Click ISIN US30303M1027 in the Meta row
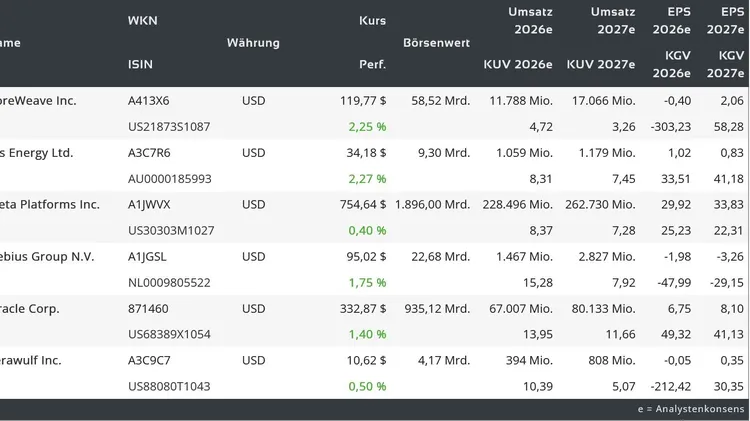 point(171,231)
